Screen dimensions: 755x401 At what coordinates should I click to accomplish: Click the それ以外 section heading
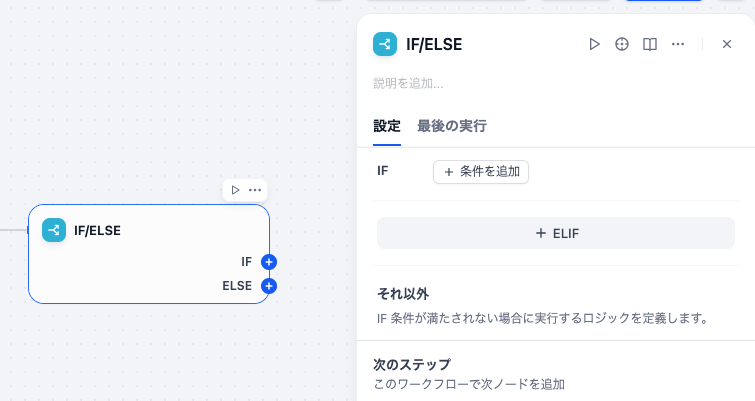click(x=403, y=294)
